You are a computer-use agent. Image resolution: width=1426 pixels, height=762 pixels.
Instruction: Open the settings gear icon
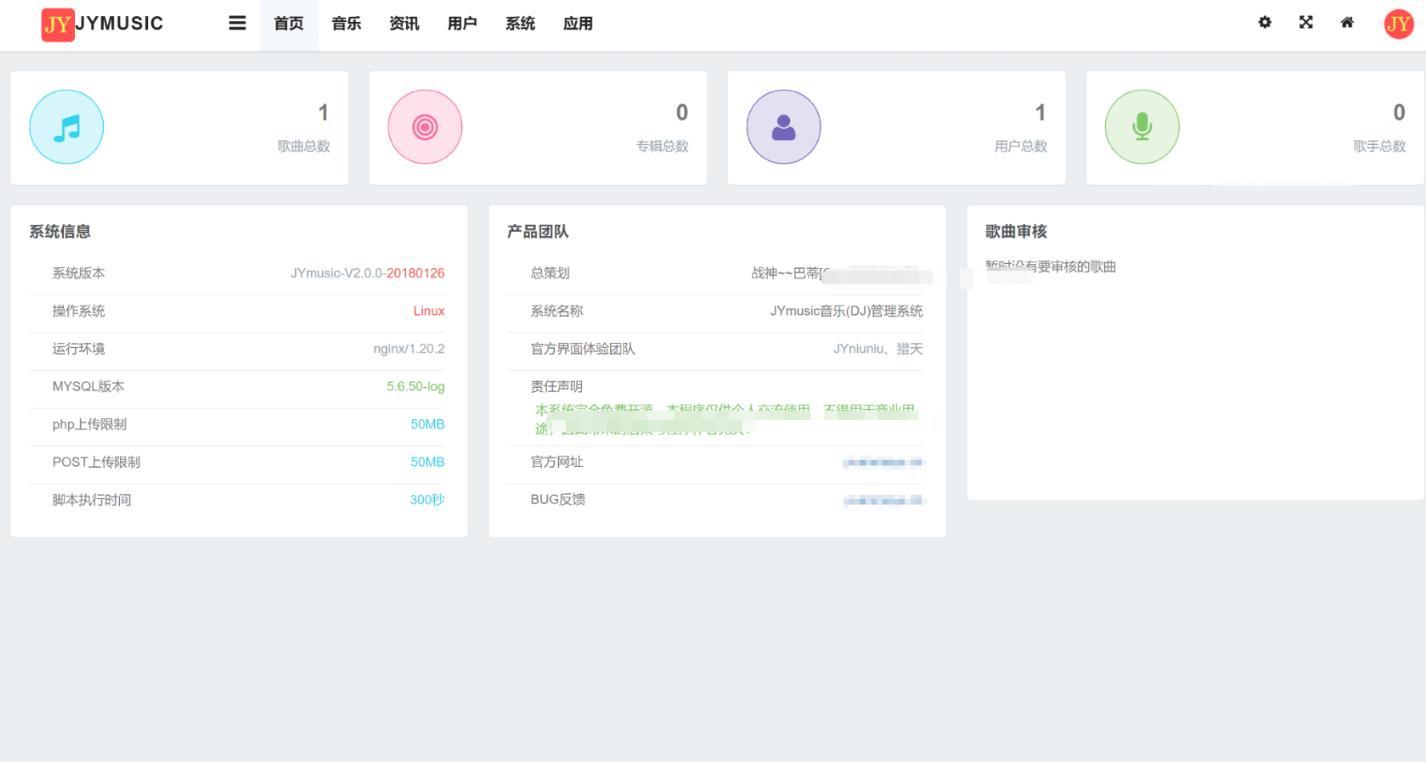pyautogui.click(x=1265, y=23)
